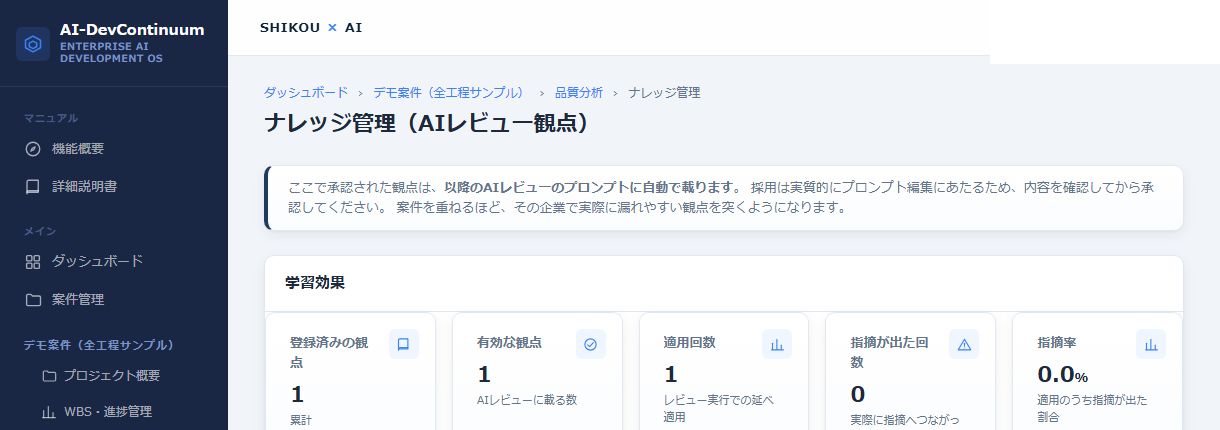Click the folder icon beside 案件管理
This screenshot has width=1220, height=430.
[x=33, y=300]
